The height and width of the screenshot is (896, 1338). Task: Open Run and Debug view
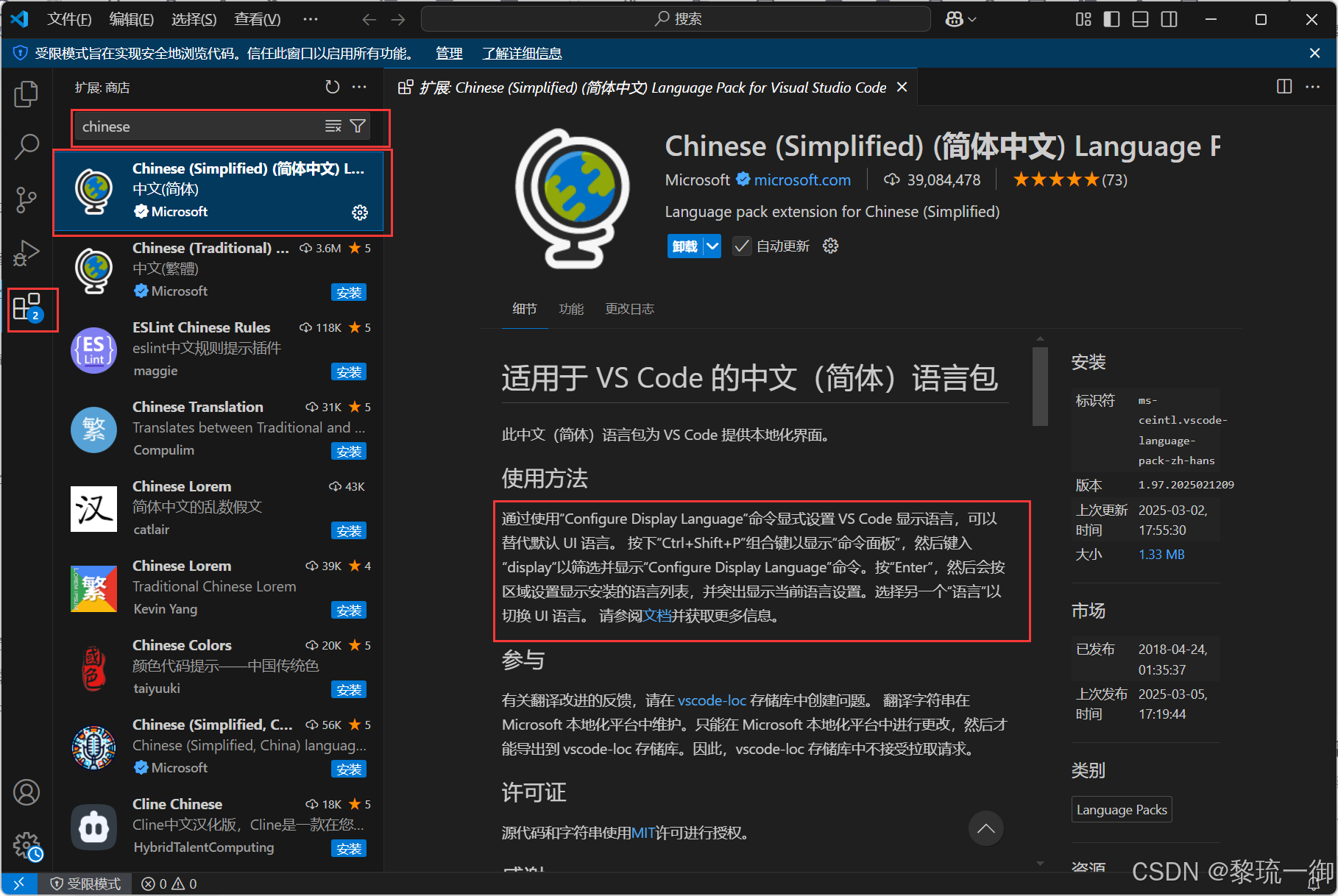(x=26, y=252)
